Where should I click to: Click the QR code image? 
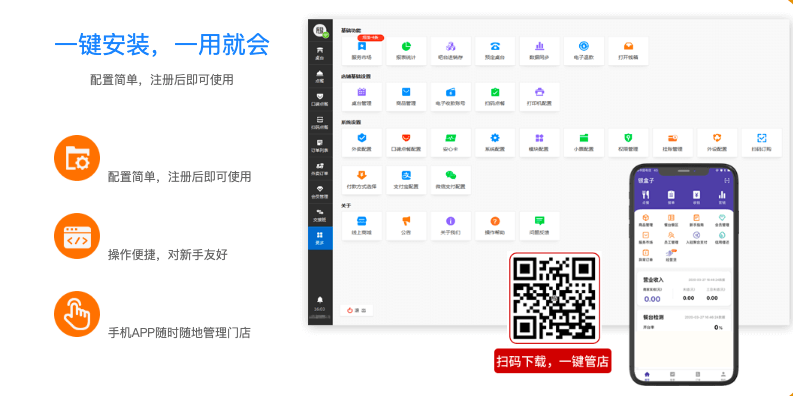point(554,298)
